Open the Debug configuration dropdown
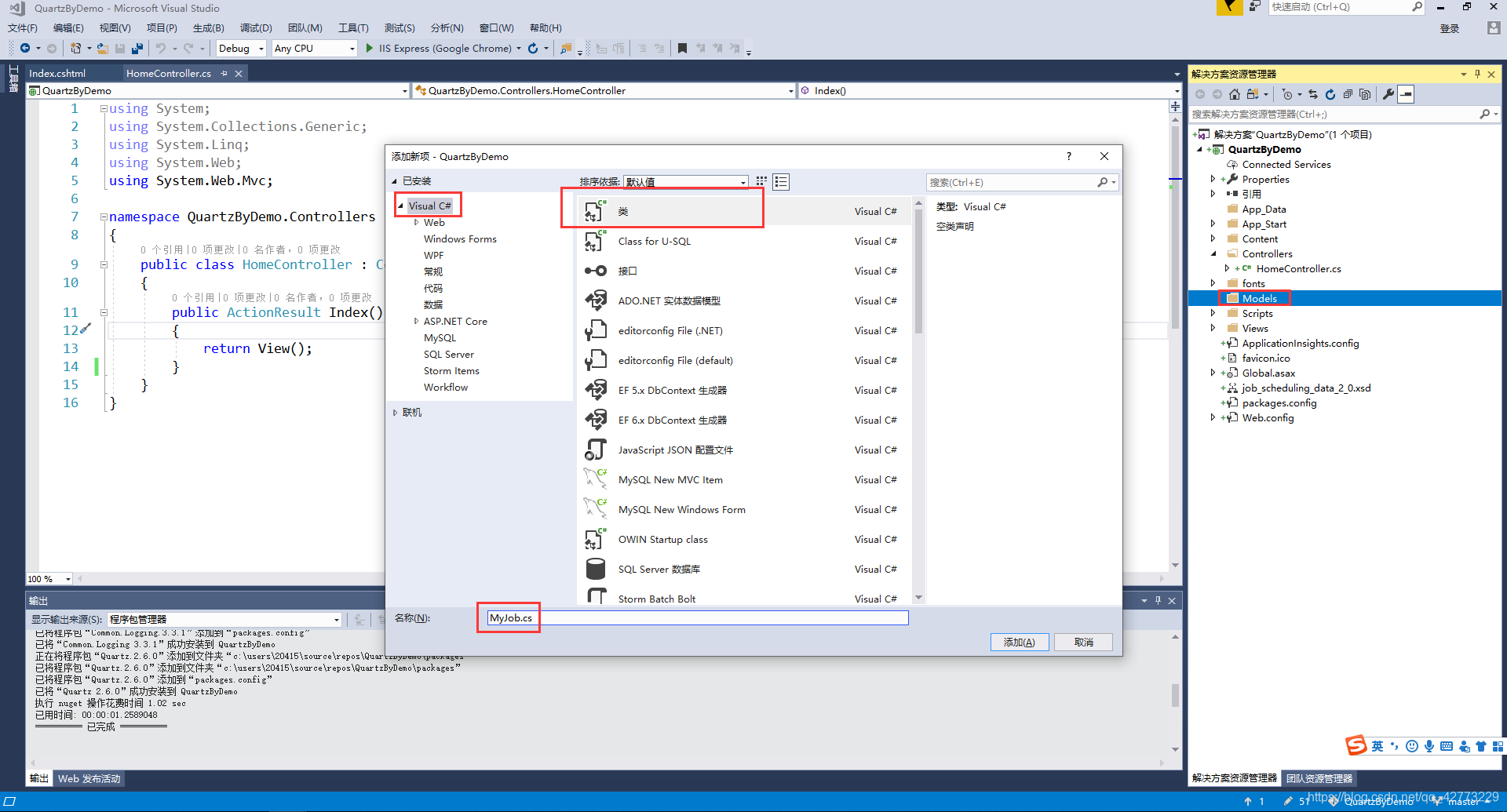 pyautogui.click(x=261, y=49)
